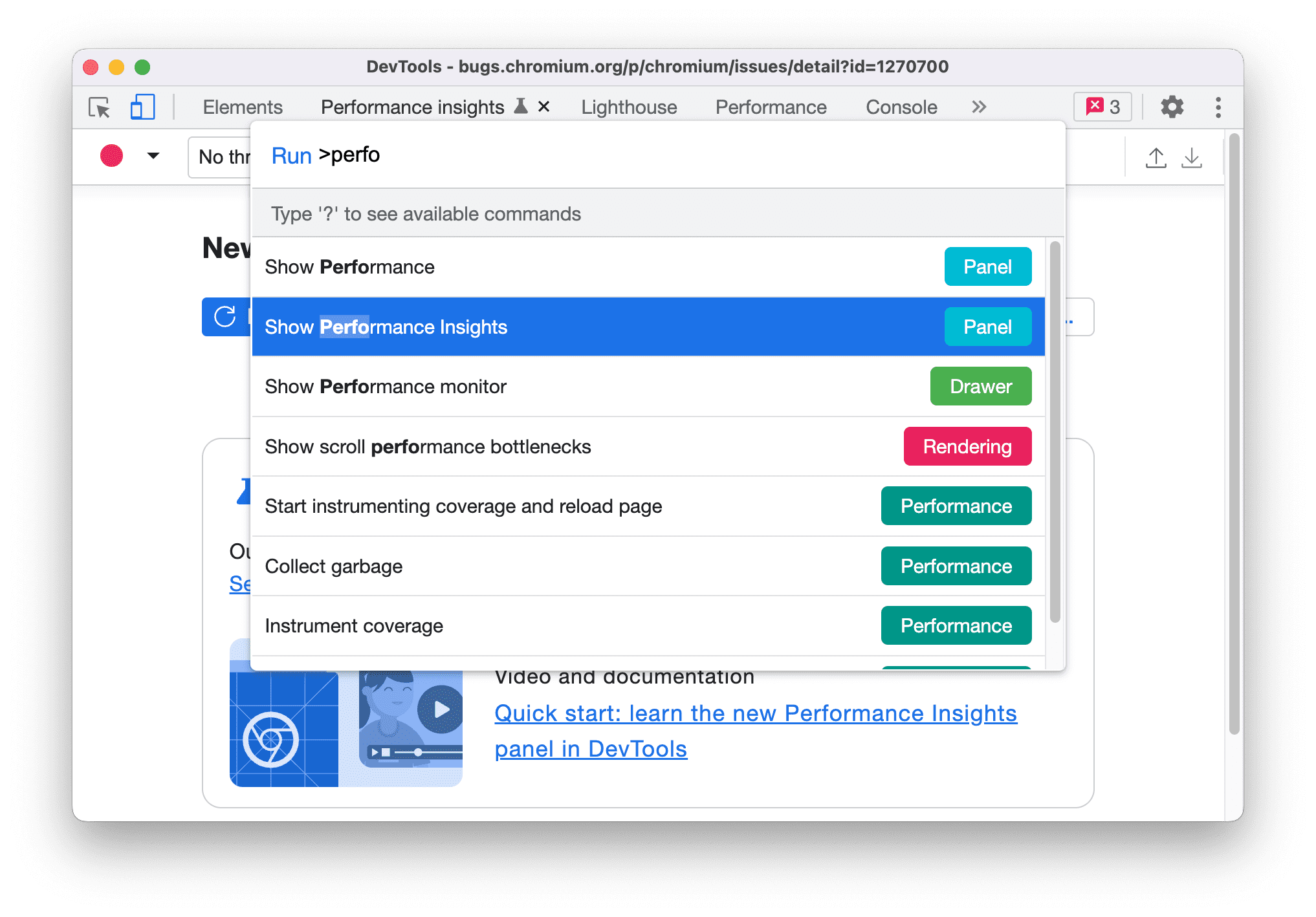
Task: Click the errors badge icon
Action: tap(1099, 106)
